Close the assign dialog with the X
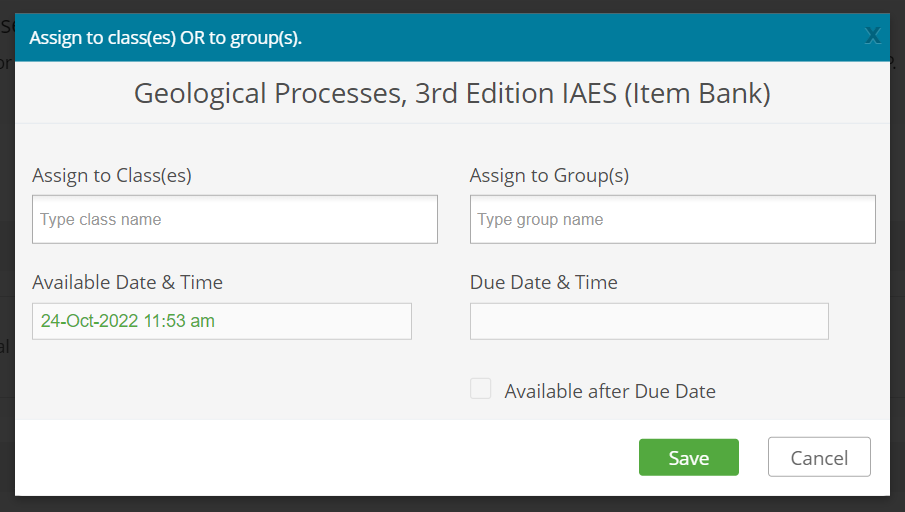The height and width of the screenshot is (512, 905). (x=872, y=36)
